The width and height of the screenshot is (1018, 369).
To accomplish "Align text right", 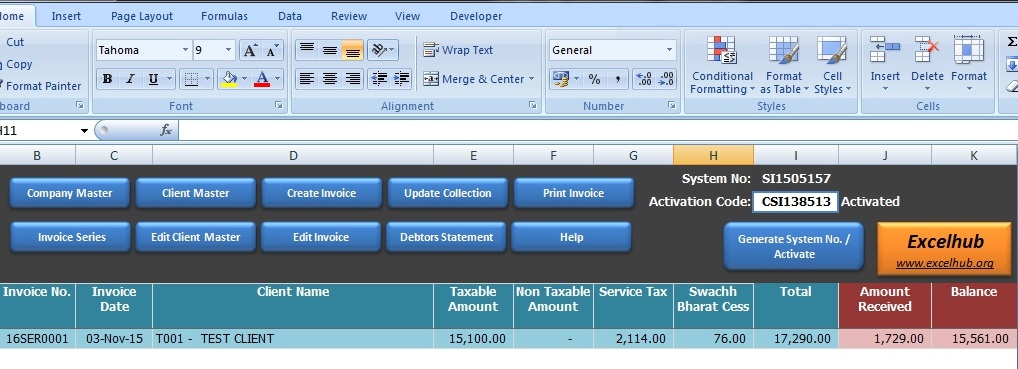I will 353,79.
